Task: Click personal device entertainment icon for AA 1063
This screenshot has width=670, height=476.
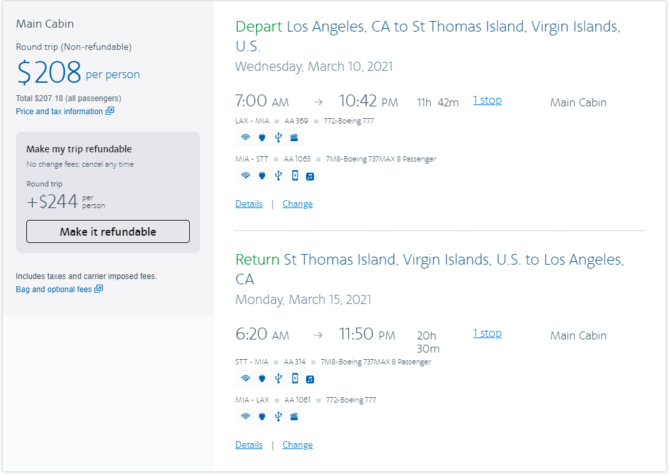Action: (x=295, y=176)
